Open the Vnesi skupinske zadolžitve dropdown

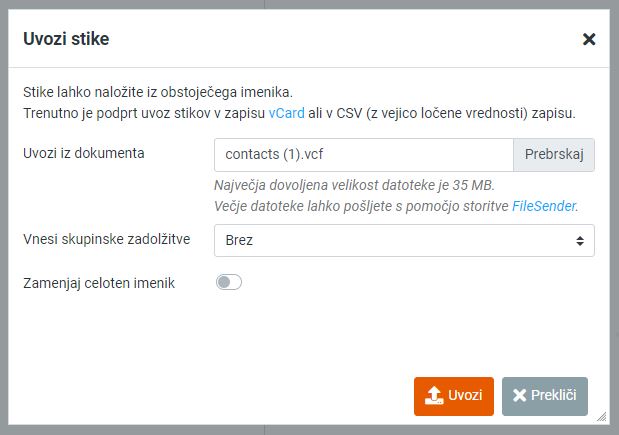click(x=404, y=240)
